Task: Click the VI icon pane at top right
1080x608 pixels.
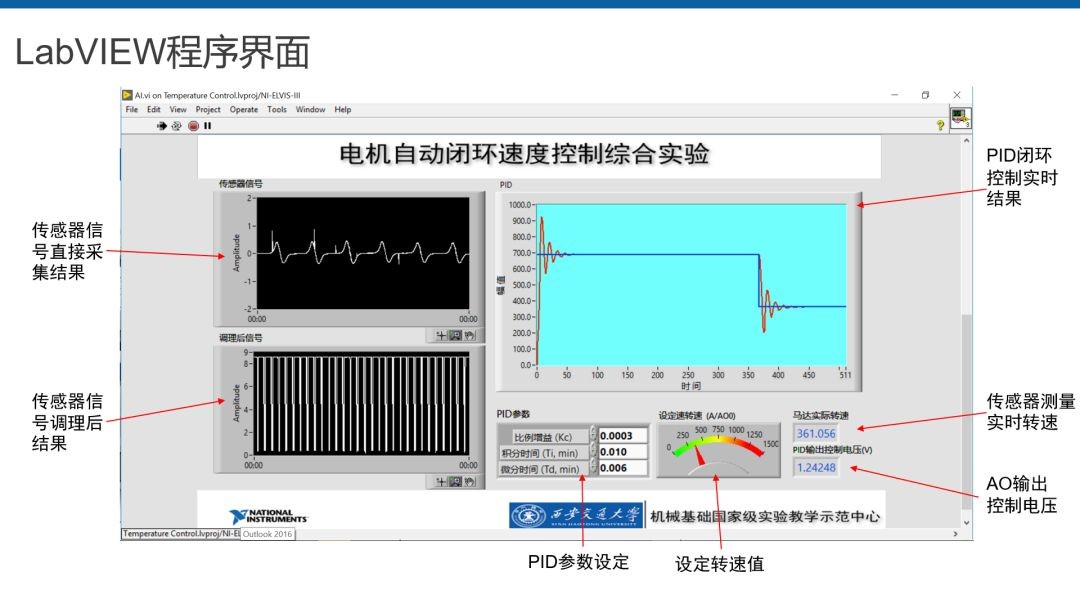Action: coord(960,118)
